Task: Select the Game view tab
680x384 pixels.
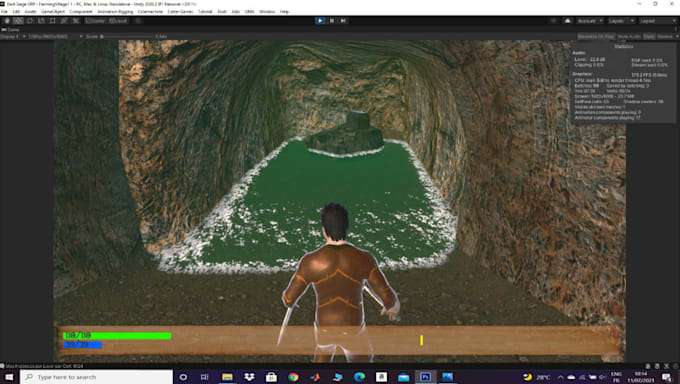Action: click(x=11, y=30)
